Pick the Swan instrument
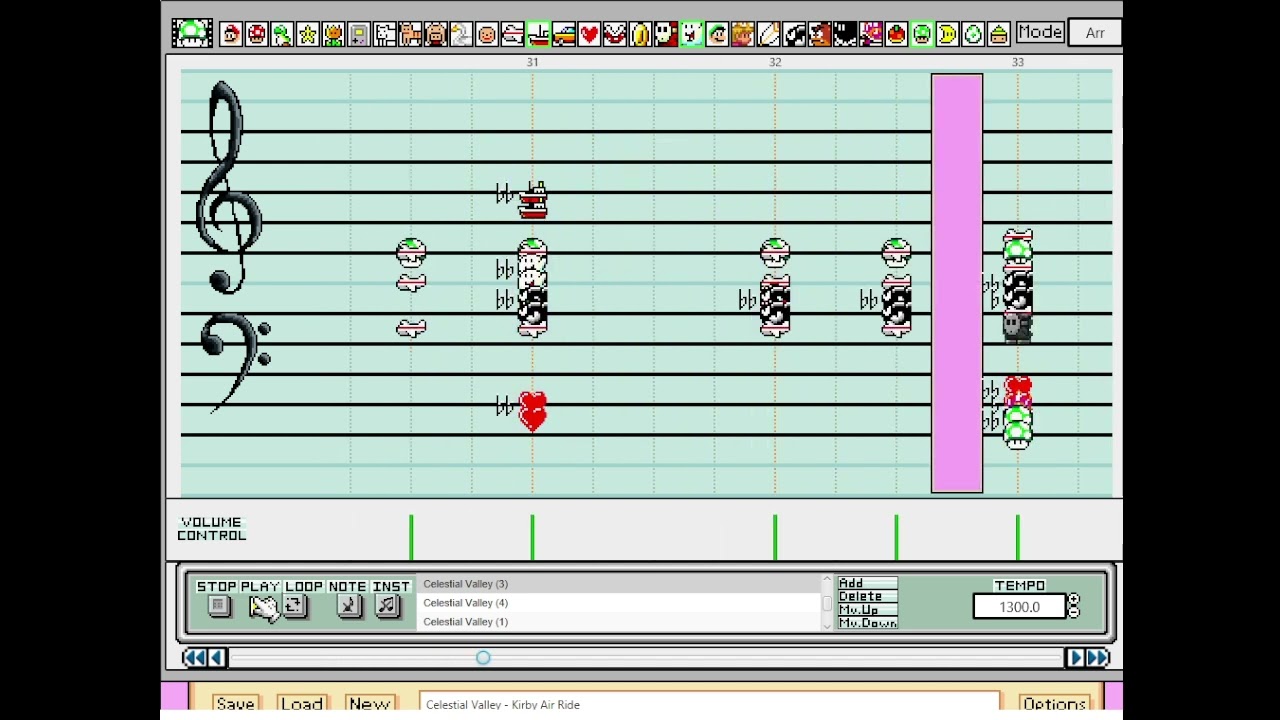 (x=461, y=34)
